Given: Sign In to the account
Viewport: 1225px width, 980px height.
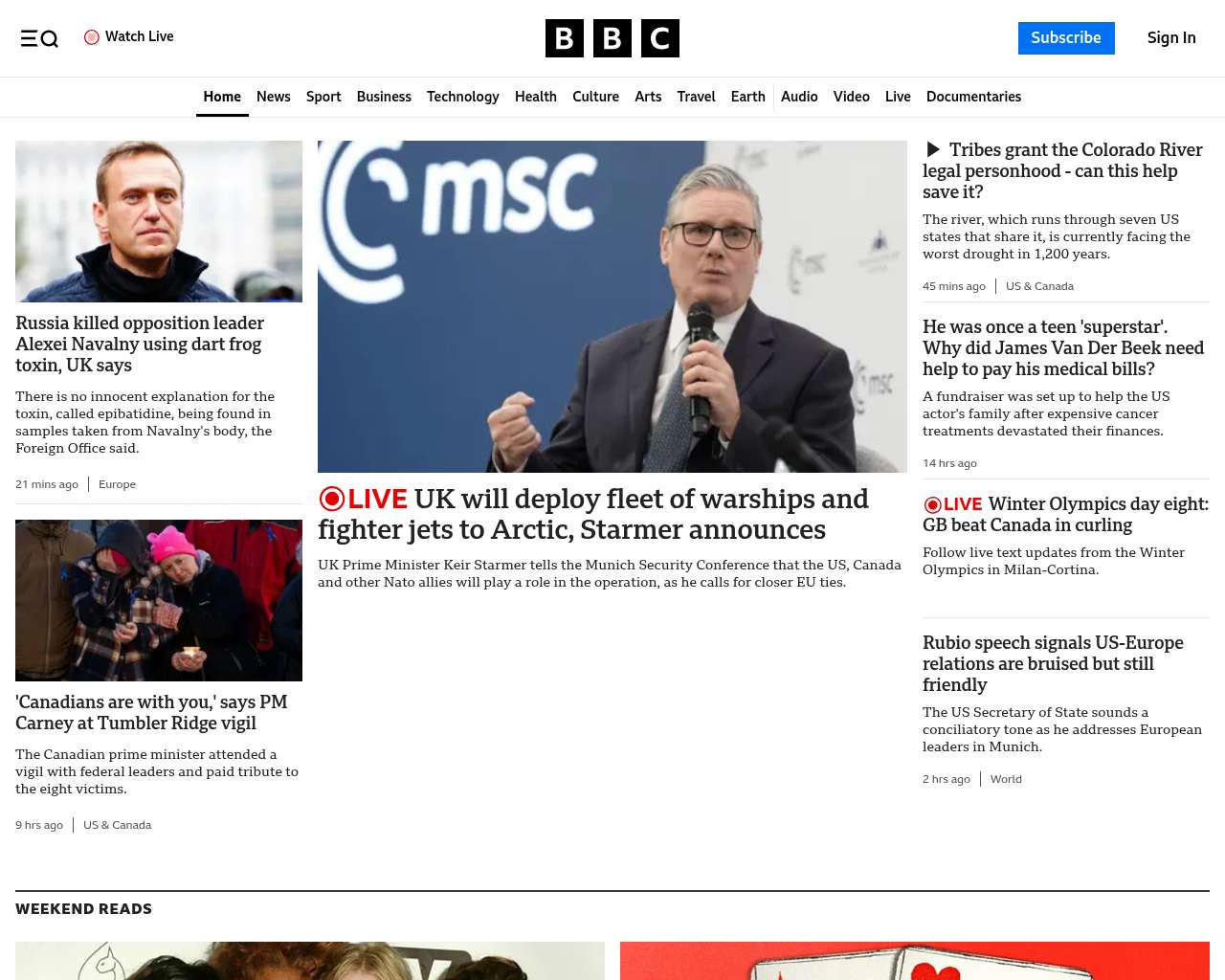Looking at the screenshot, I should [x=1171, y=38].
